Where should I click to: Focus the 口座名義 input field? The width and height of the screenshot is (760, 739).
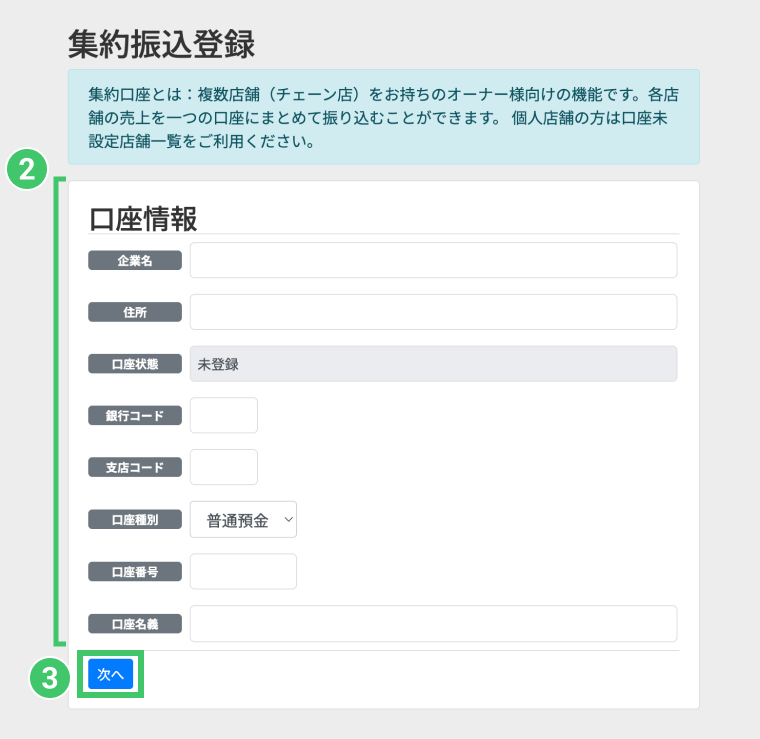(x=433, y=623)
